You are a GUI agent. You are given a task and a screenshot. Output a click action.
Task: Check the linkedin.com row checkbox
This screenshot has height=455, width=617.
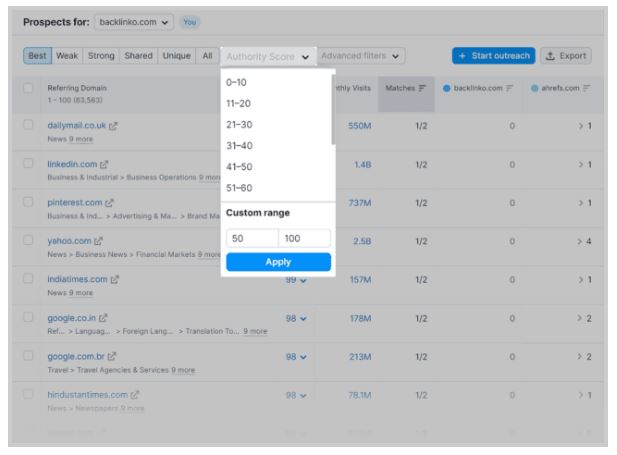pyautogui.click(x=28, y=163)
